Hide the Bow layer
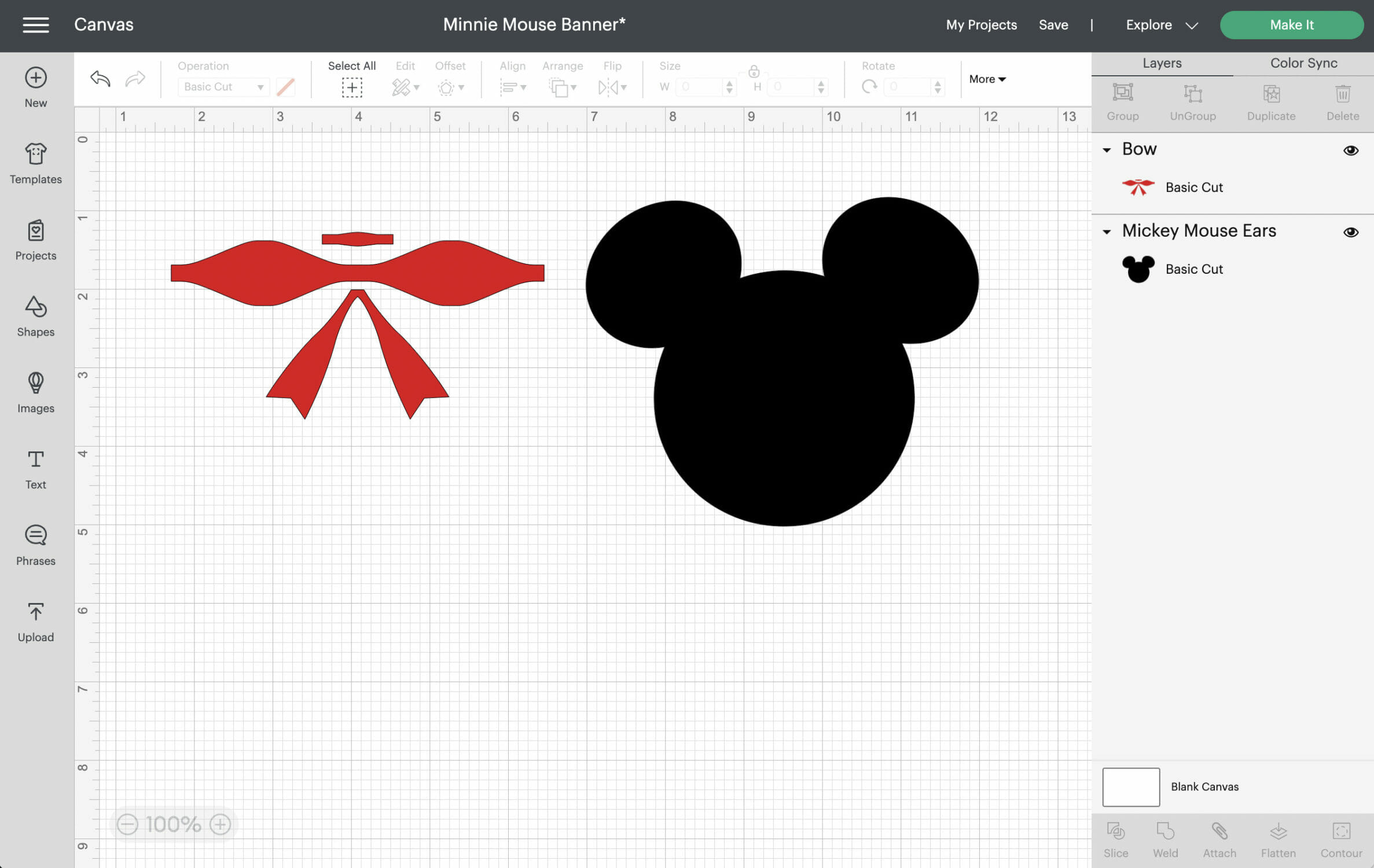Image resolution: width=1374 pixels, height=868 pixels. 1350,150
